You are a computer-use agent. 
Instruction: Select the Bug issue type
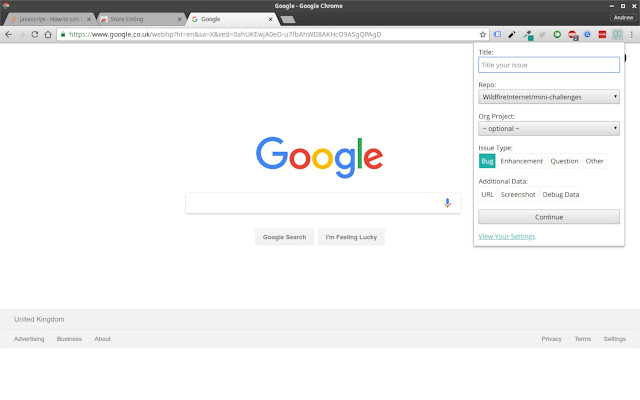487,161
